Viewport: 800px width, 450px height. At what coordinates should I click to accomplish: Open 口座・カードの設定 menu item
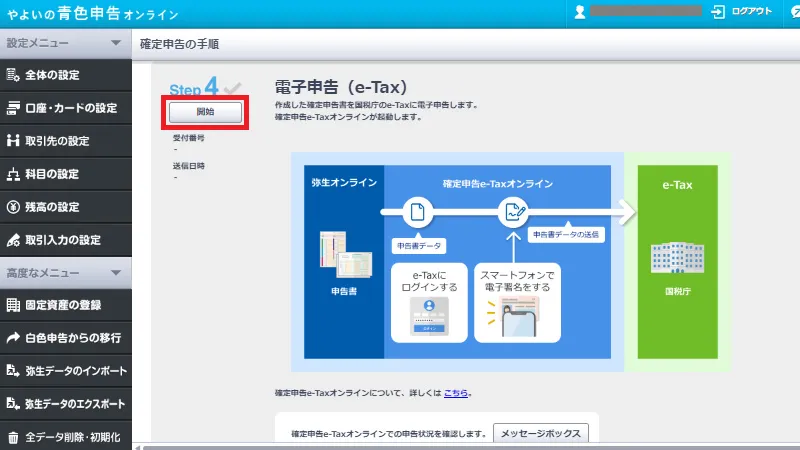[x=66, y=108]
